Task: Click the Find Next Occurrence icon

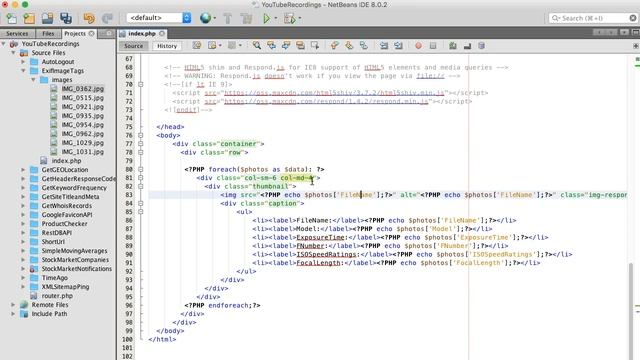Action: pyautogui.click(x=286, y=46)
